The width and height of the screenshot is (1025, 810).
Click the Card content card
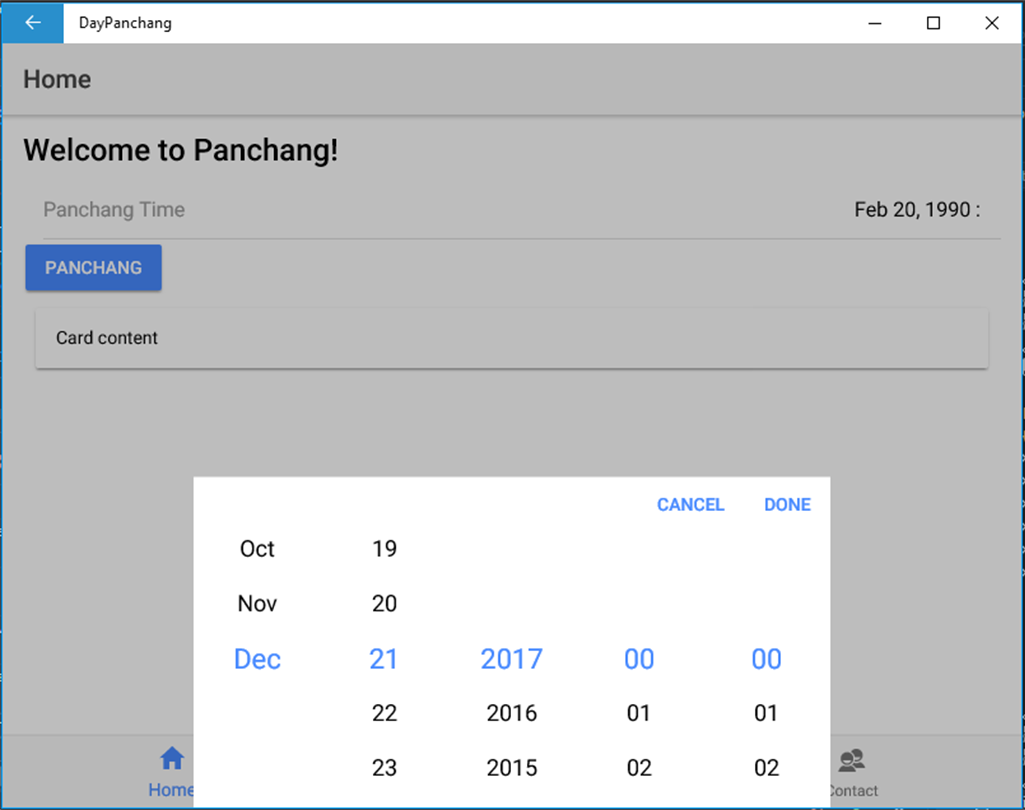click(x=512, y=338)
